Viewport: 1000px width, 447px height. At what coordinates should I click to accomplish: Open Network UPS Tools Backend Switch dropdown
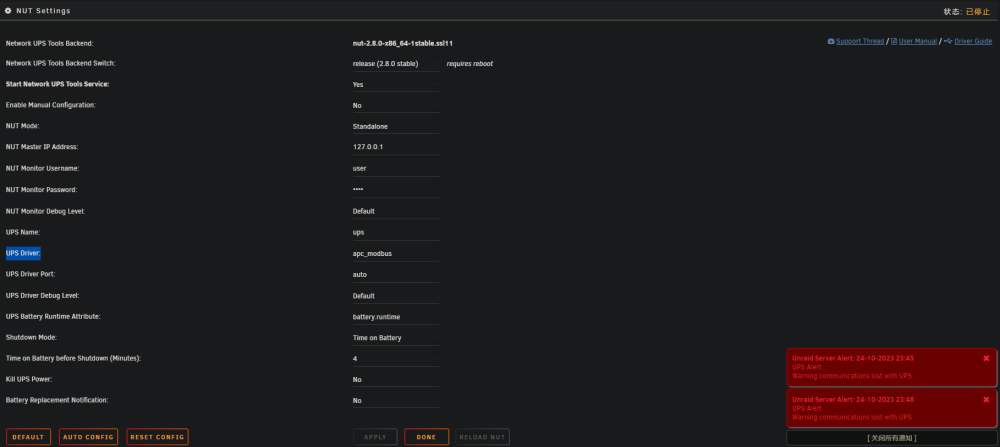[x=395, y=64]
